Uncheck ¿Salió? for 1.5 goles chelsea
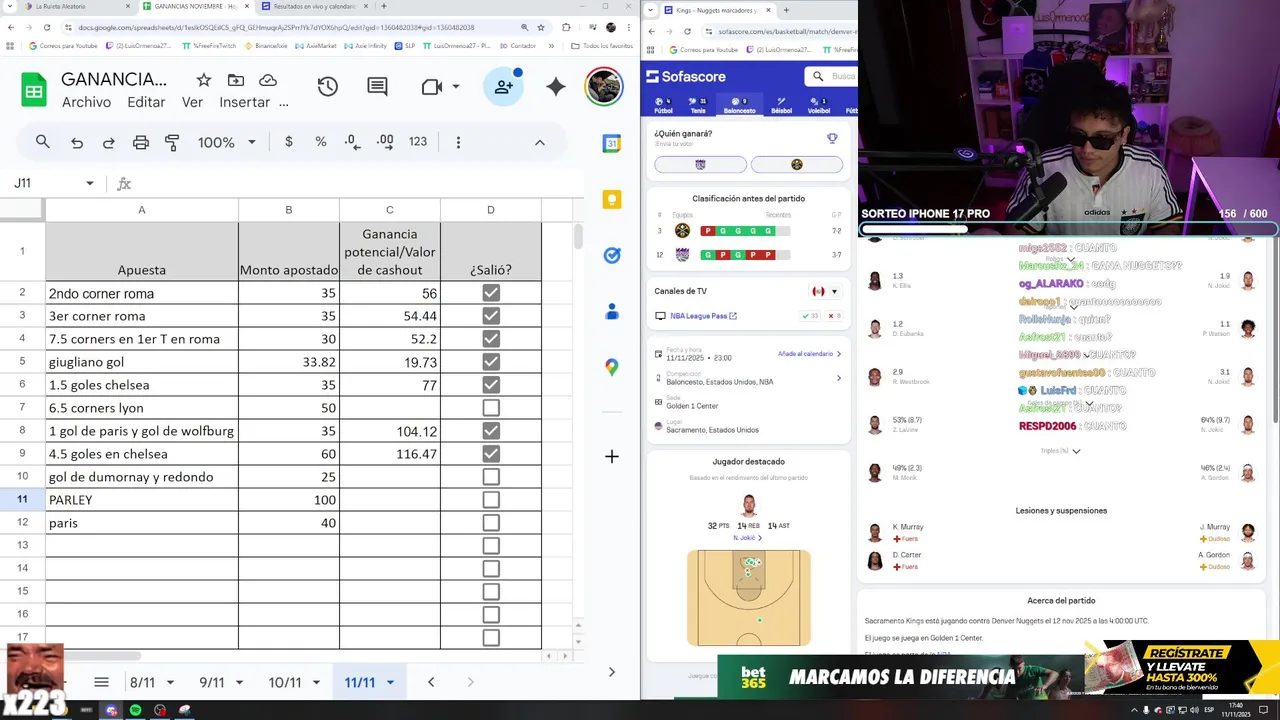This screenshot has height=720, width=1280. pyautogui.click(x=491, y=385)
